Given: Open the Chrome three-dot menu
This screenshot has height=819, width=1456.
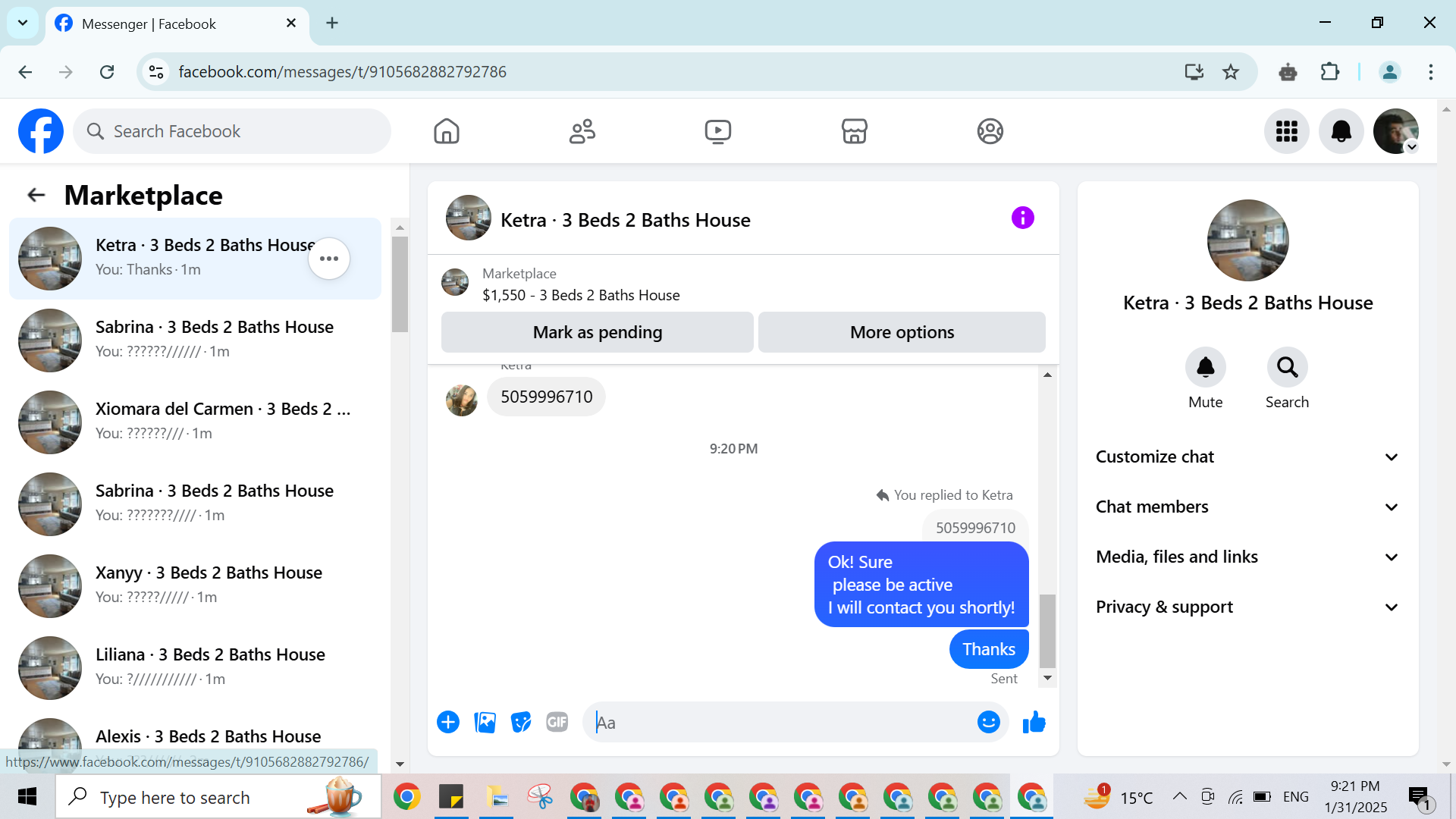Looking at the screenshot, I should pos(1431,72).
